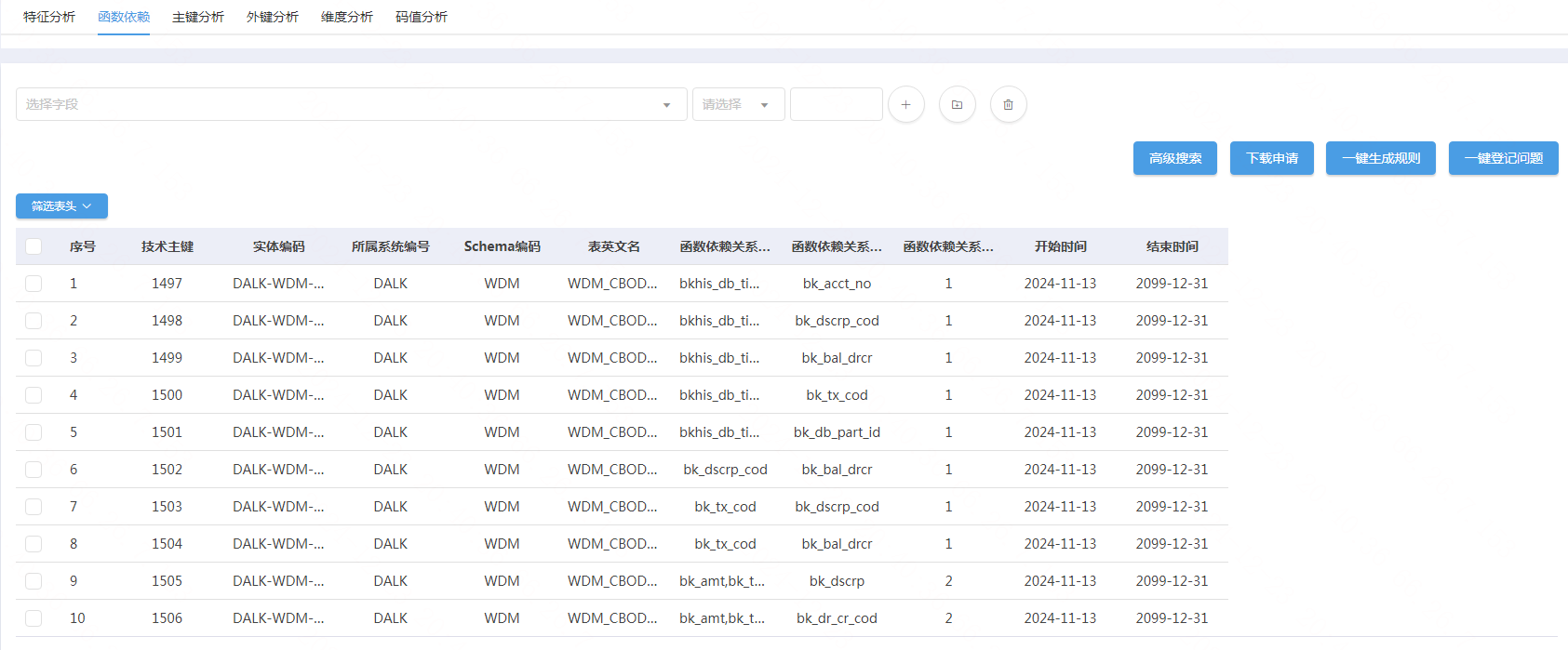This screenshot has height=650, width=1568.
Task: Click the 结束时间 column header
Action: point(1173,246)
